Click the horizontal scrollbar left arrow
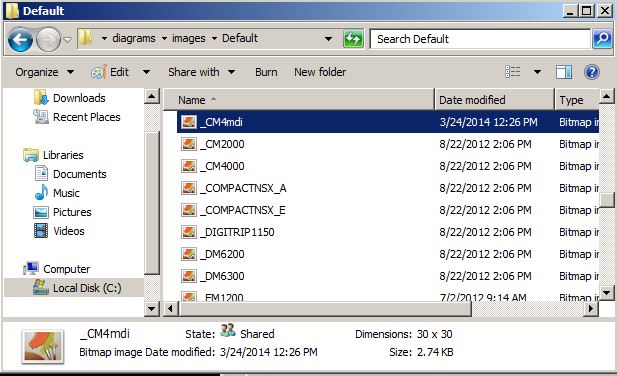This screenshot has width=617, height=376. point(170,309)
